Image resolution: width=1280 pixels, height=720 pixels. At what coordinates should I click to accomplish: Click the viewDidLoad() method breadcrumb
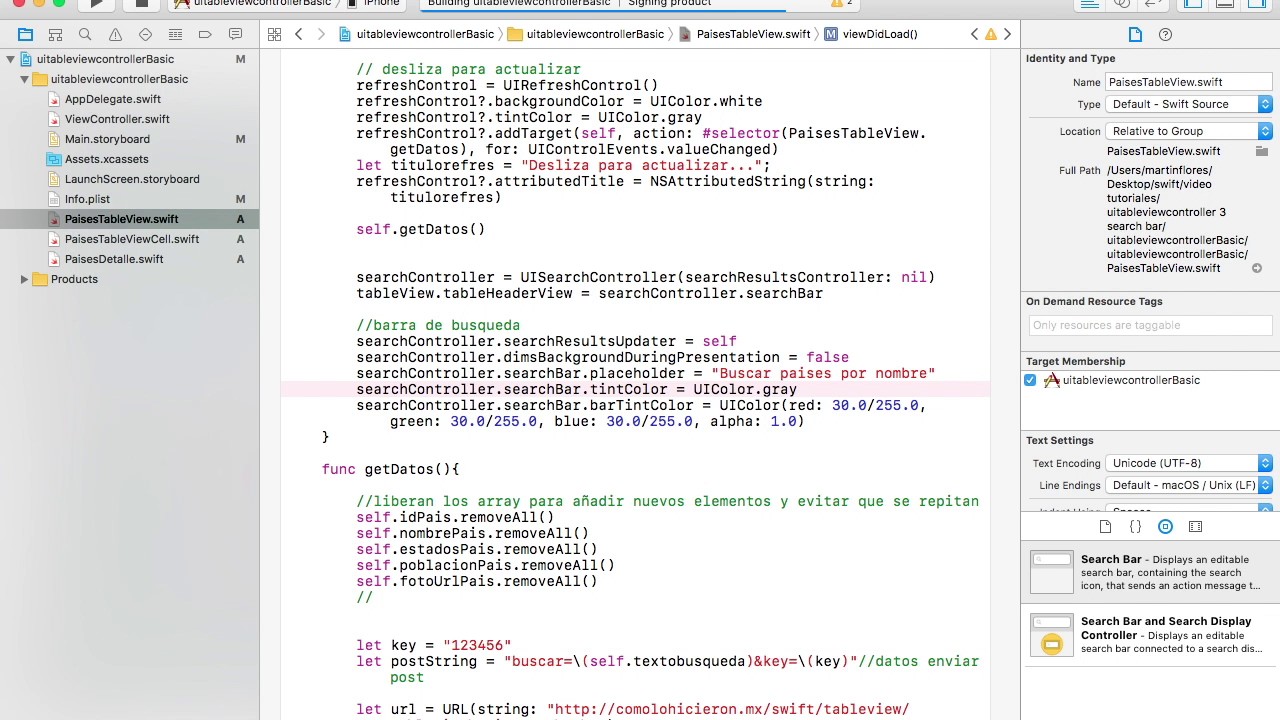pos(870,34)
